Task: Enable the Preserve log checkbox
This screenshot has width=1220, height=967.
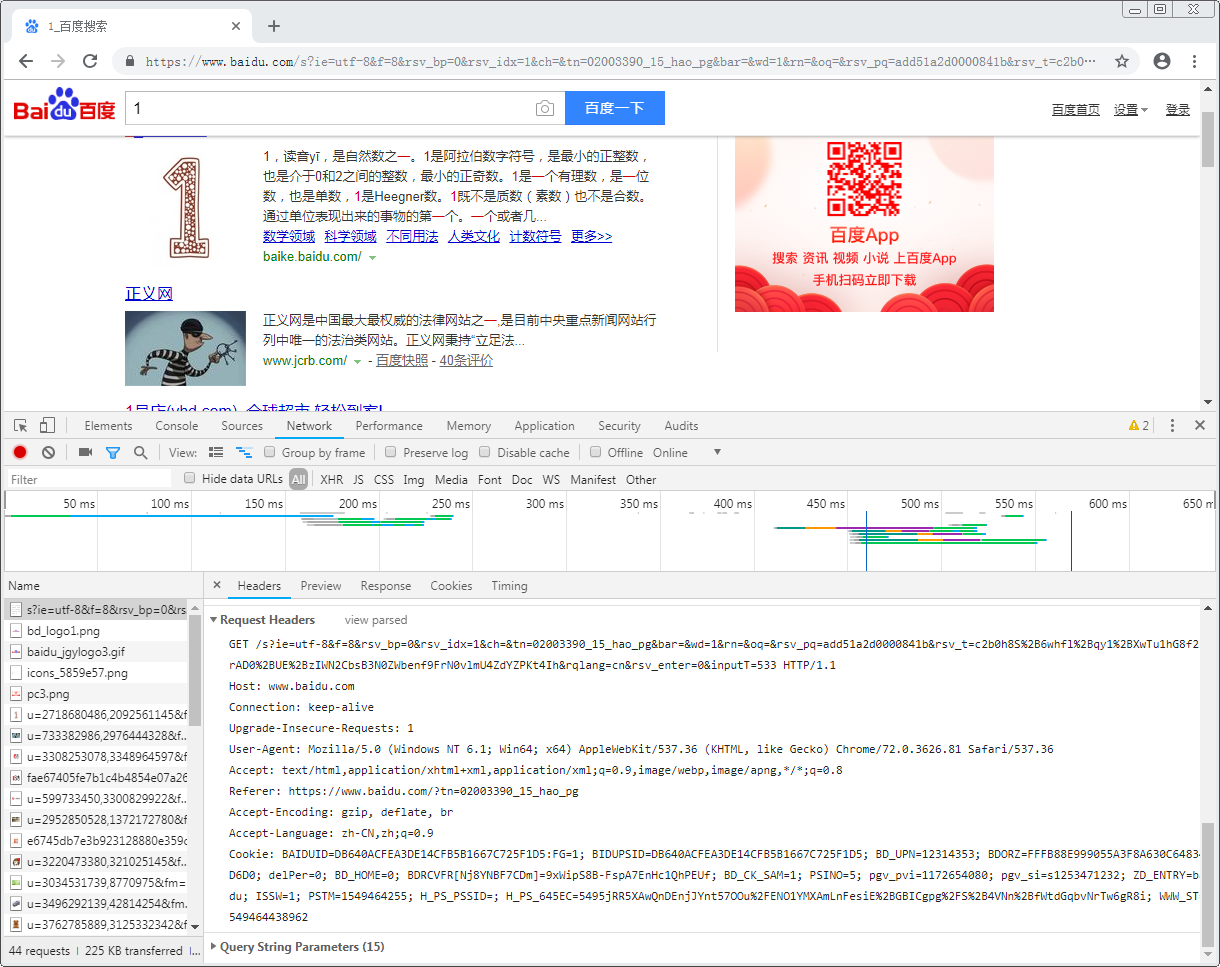Action: 390,452
